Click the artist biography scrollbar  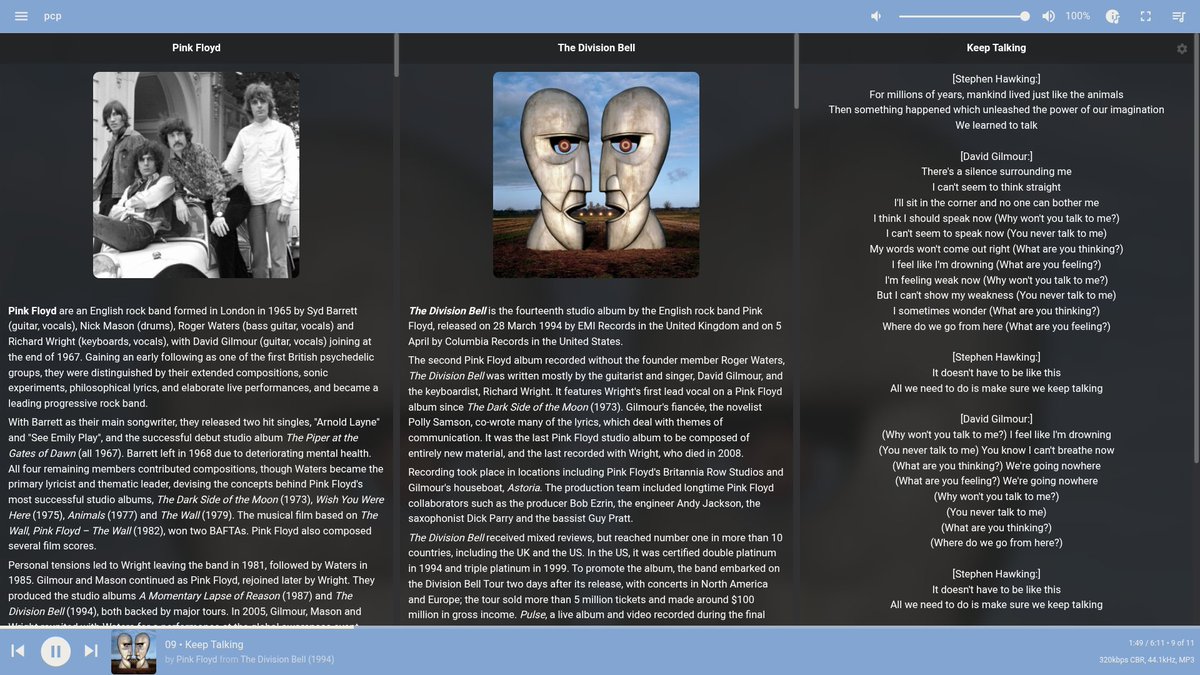[396, 55]
